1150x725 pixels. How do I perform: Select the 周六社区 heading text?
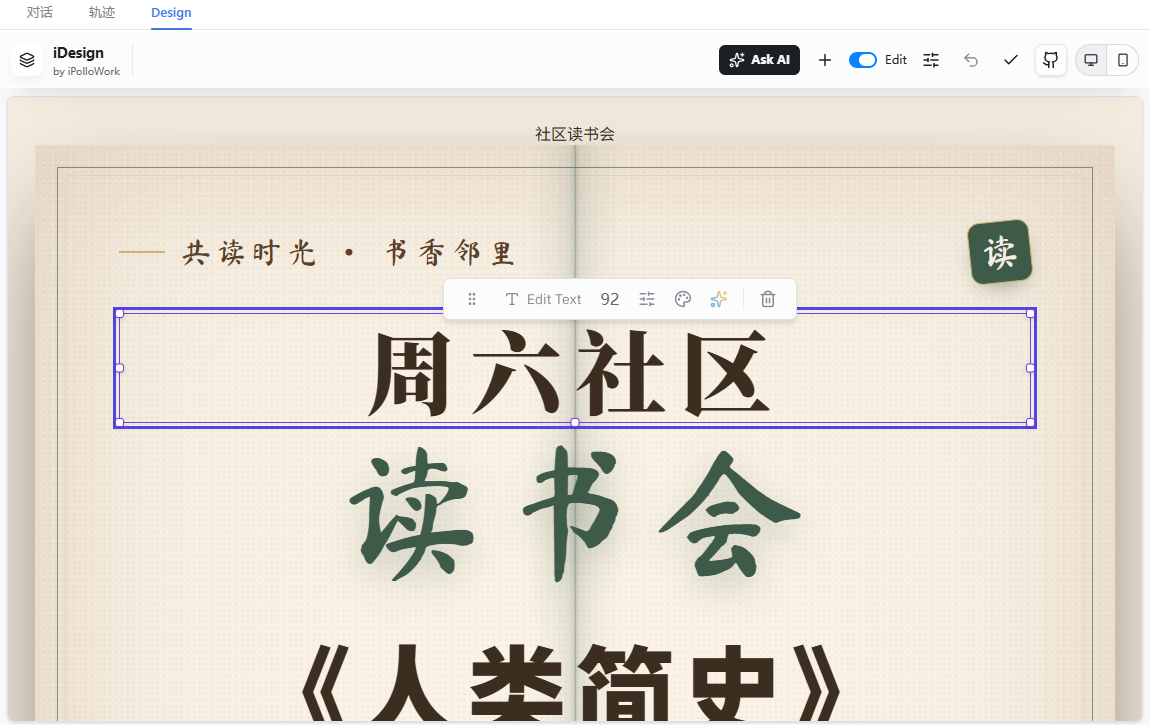click(x=569, y=372)
